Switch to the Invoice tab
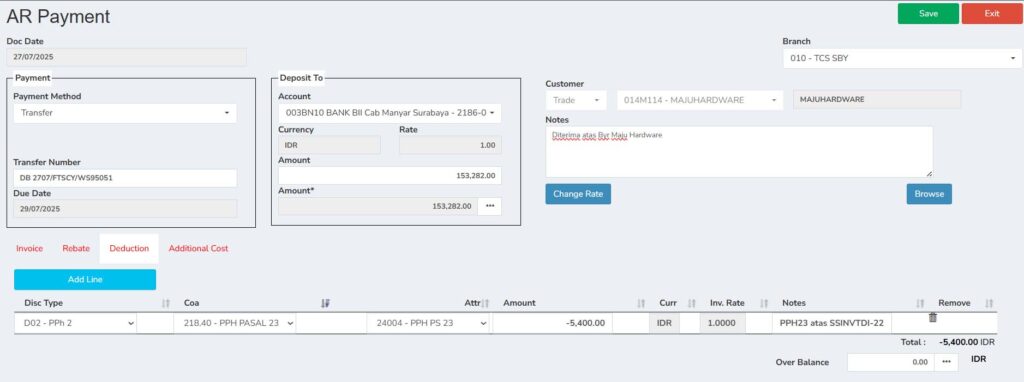1024x382 pixels. tap(29, 248)
